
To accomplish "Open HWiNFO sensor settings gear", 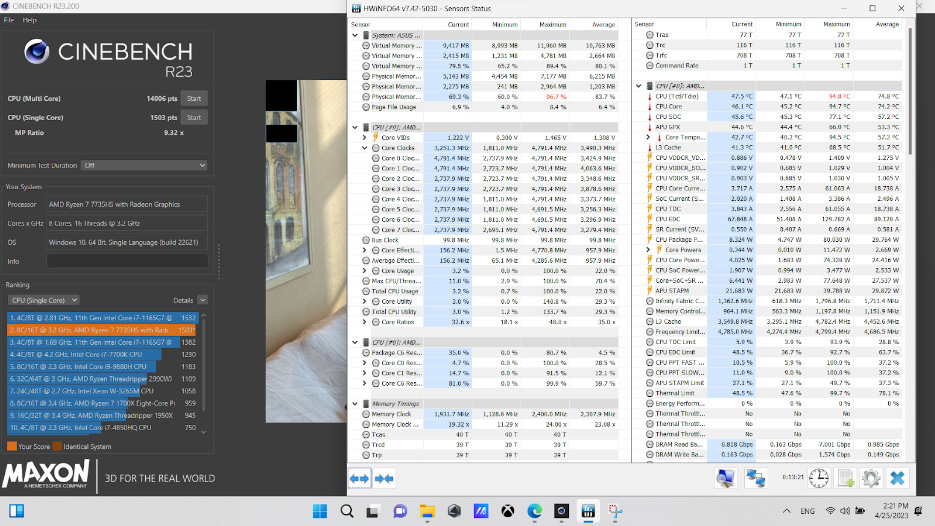I will click(x=871, y=478).
